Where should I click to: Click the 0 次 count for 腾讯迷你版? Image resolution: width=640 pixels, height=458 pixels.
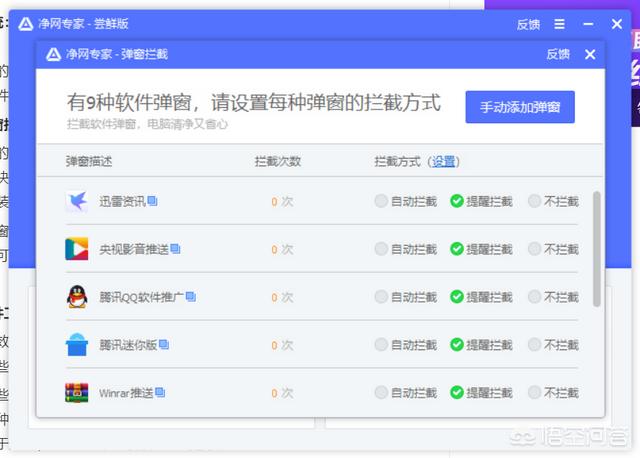point(282,345)
